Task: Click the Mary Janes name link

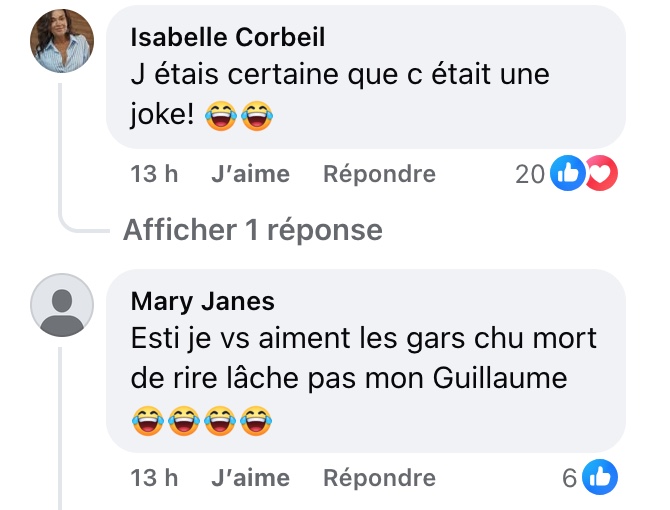Action: click(x=203, y=302)
